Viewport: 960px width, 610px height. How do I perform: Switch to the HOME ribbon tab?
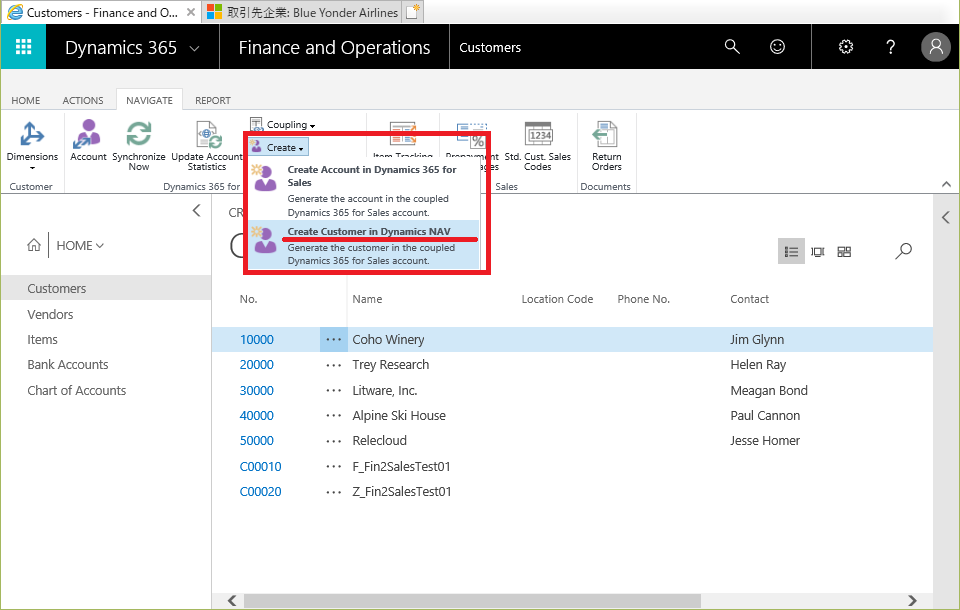coord(26,100)
